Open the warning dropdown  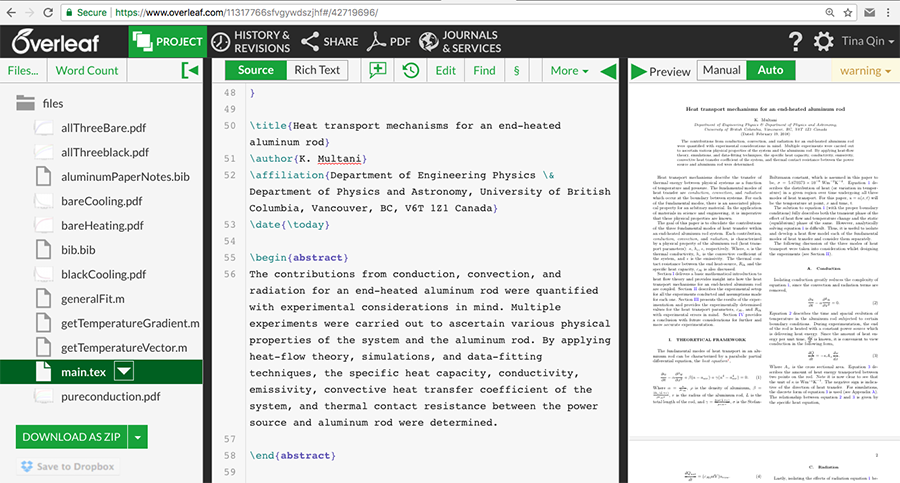click(x=865, y=71)
